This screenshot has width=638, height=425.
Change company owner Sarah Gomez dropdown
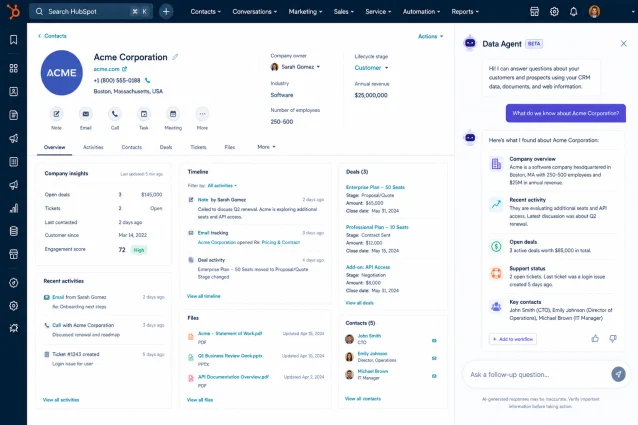pos(295,67)
